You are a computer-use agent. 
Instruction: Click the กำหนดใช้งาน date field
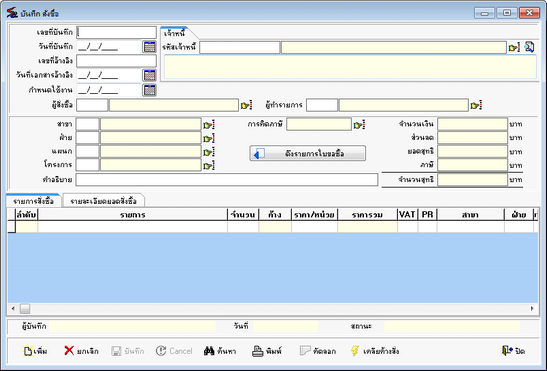pos(109,90)
